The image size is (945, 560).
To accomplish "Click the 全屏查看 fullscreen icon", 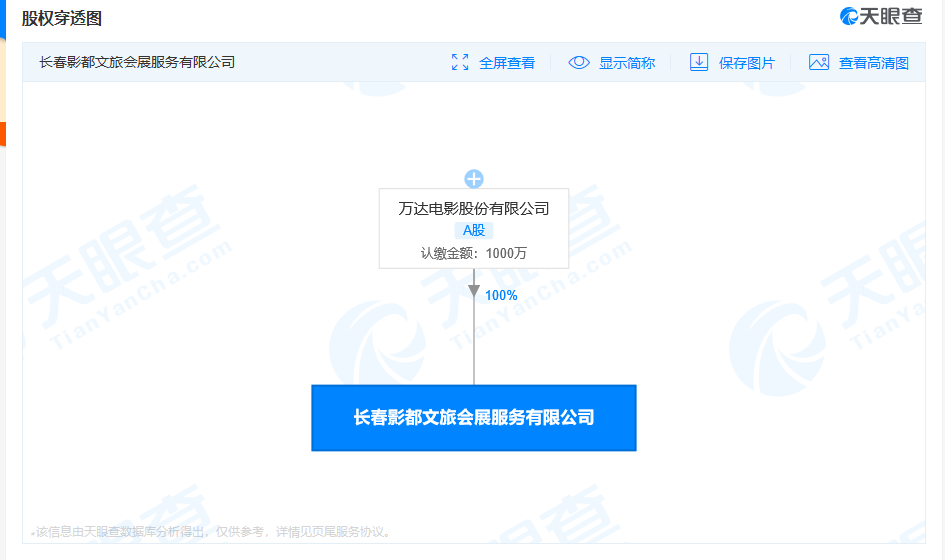I will (460, 62).
